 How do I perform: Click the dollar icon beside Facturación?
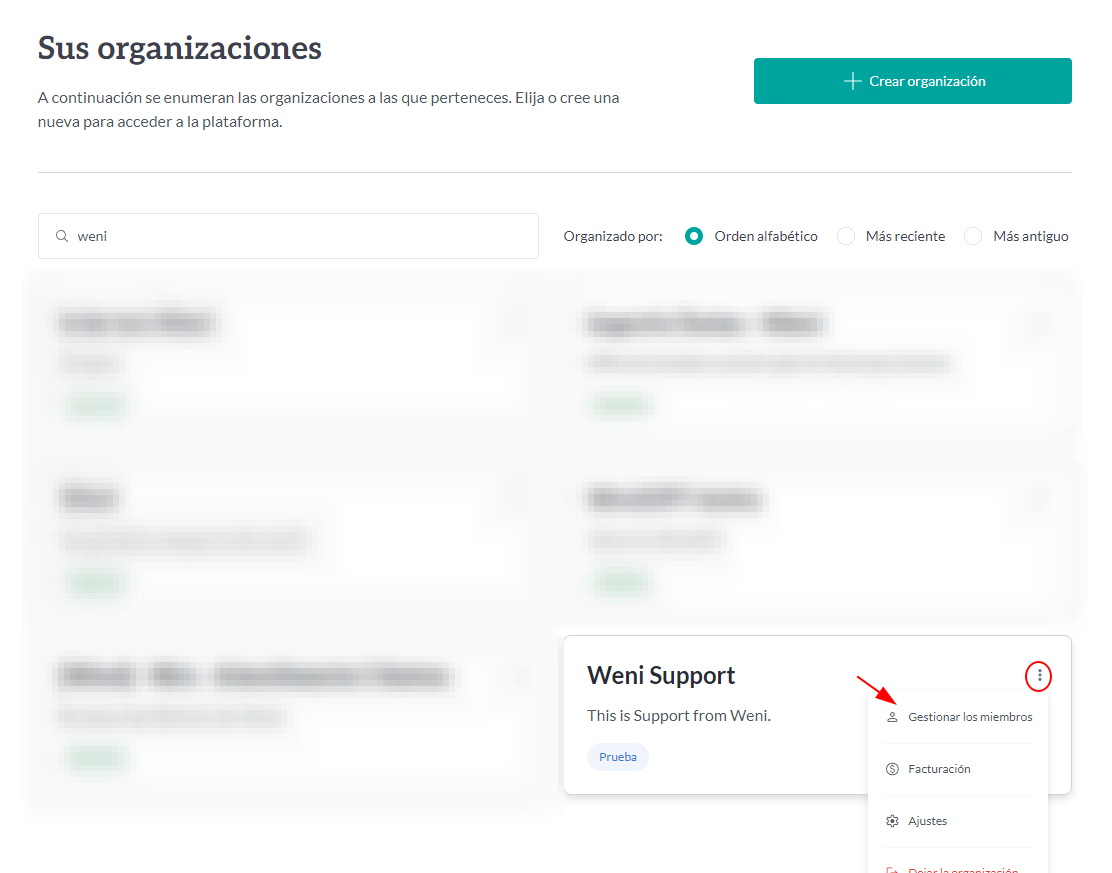pyautogui.click(x=892, y=769)
